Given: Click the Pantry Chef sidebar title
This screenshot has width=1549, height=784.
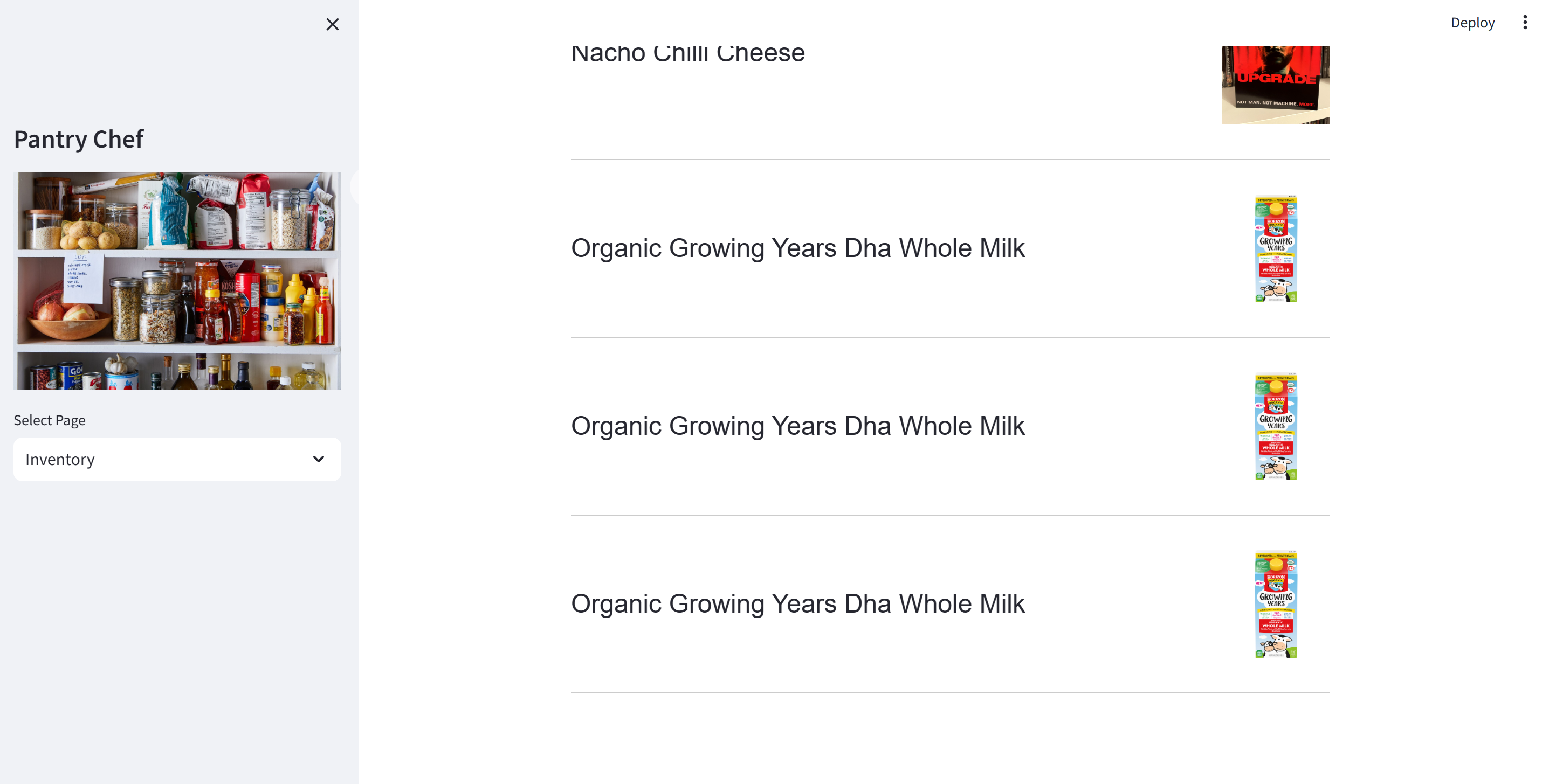Looking at the screenshot, I should coord(79,140).
